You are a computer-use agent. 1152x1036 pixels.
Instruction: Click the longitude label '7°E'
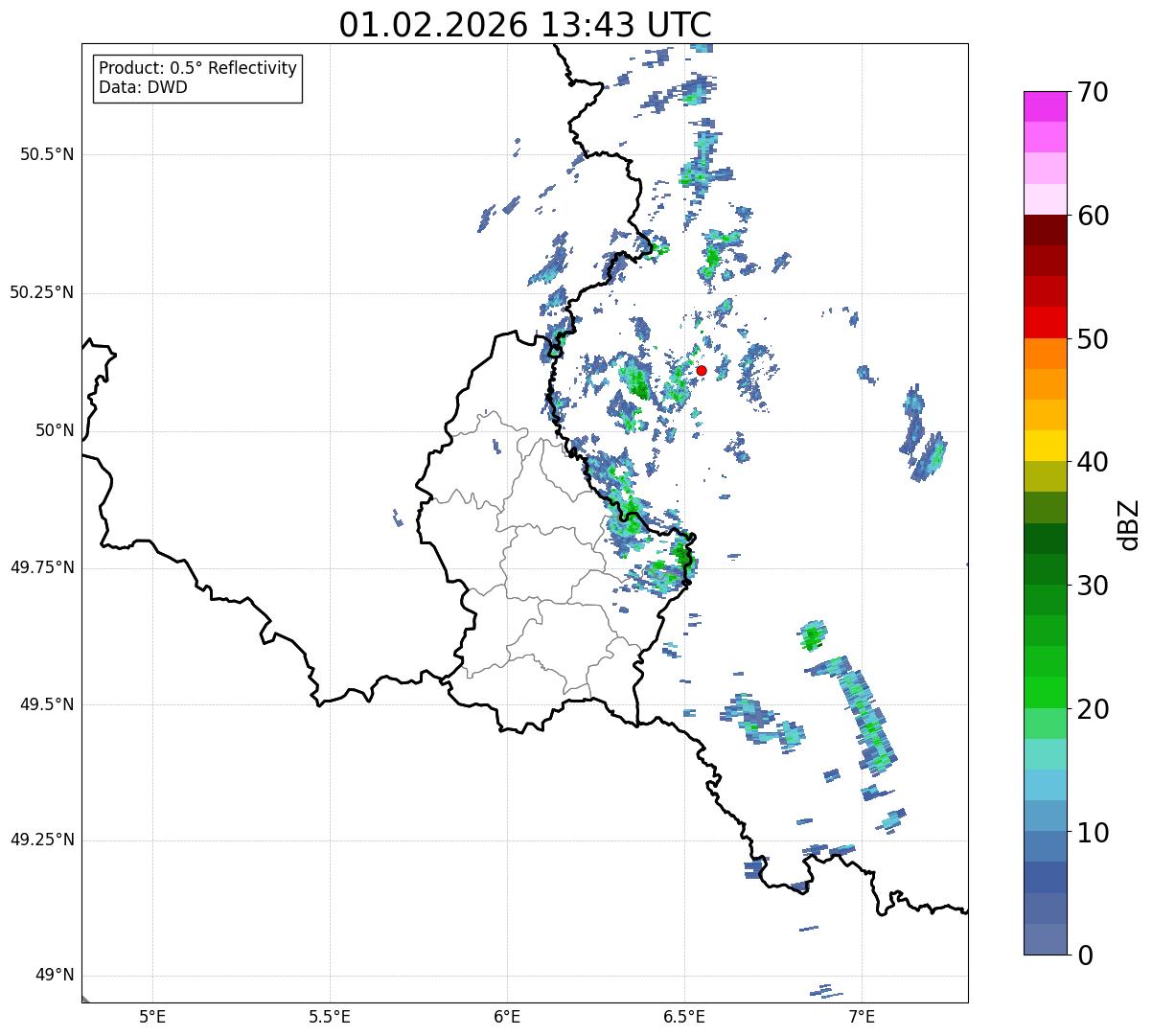pos(862,1017)
